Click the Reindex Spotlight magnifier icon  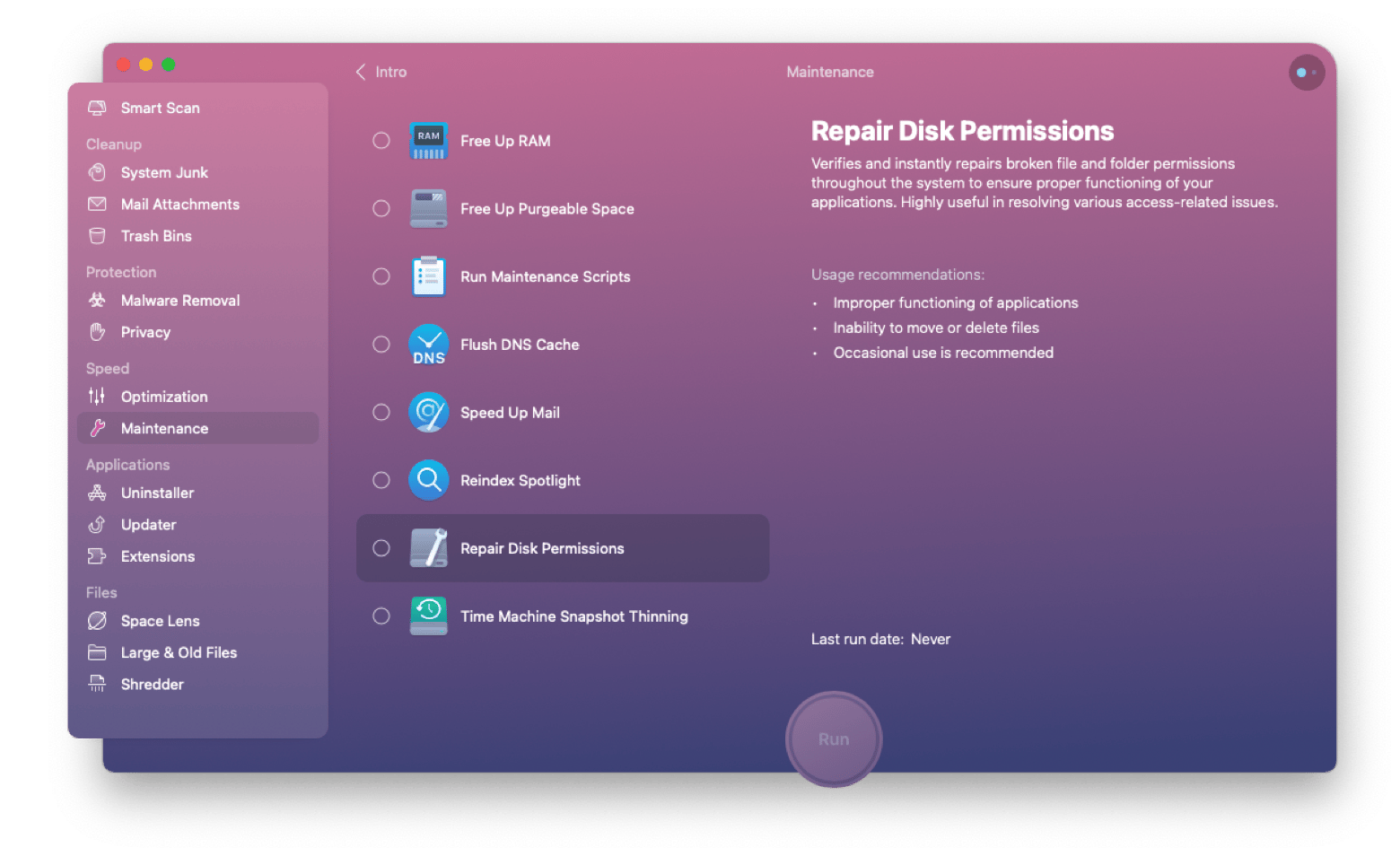point(429,480)
